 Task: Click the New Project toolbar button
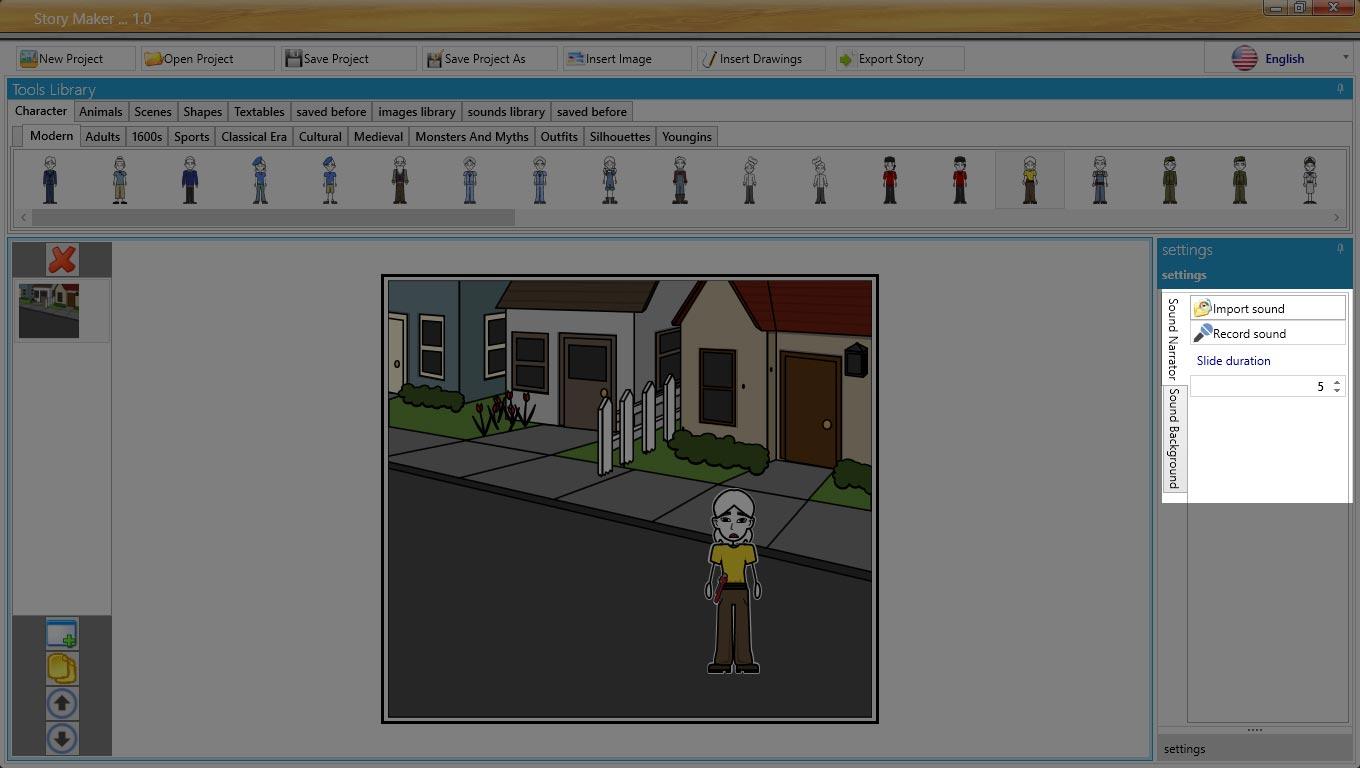[x=76, y=59]
